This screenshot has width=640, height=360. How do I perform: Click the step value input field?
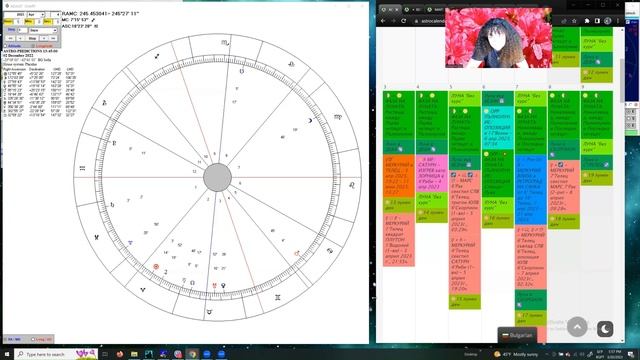pyautogui.click(x=22, y=30)
